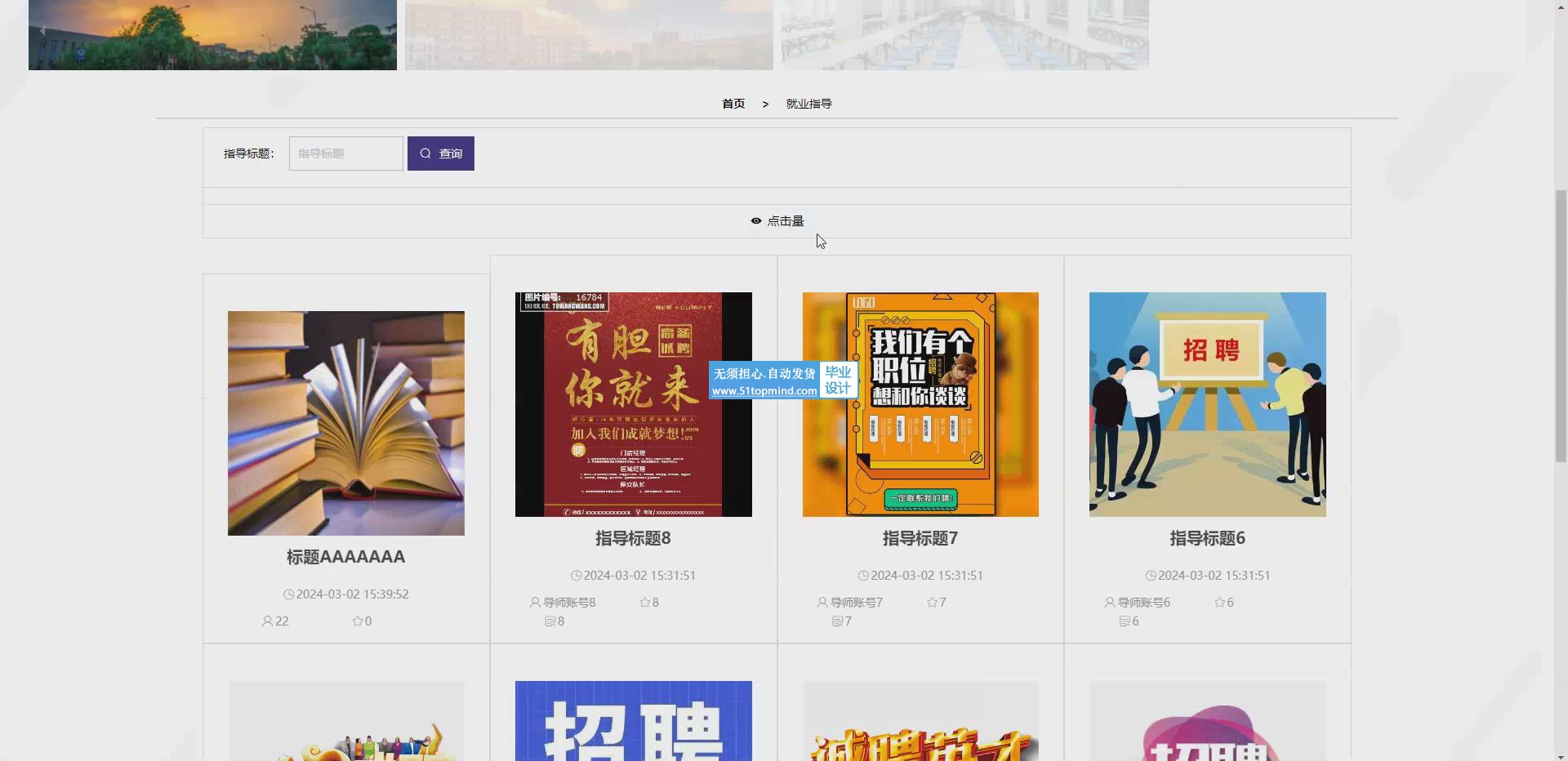Click the sunset campus banner image

click(212, 35)
